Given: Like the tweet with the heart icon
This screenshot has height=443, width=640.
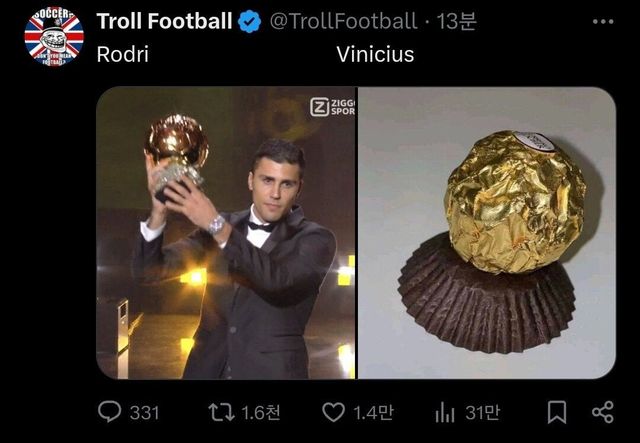Looking at the screenshot, I should click(333, 412).
